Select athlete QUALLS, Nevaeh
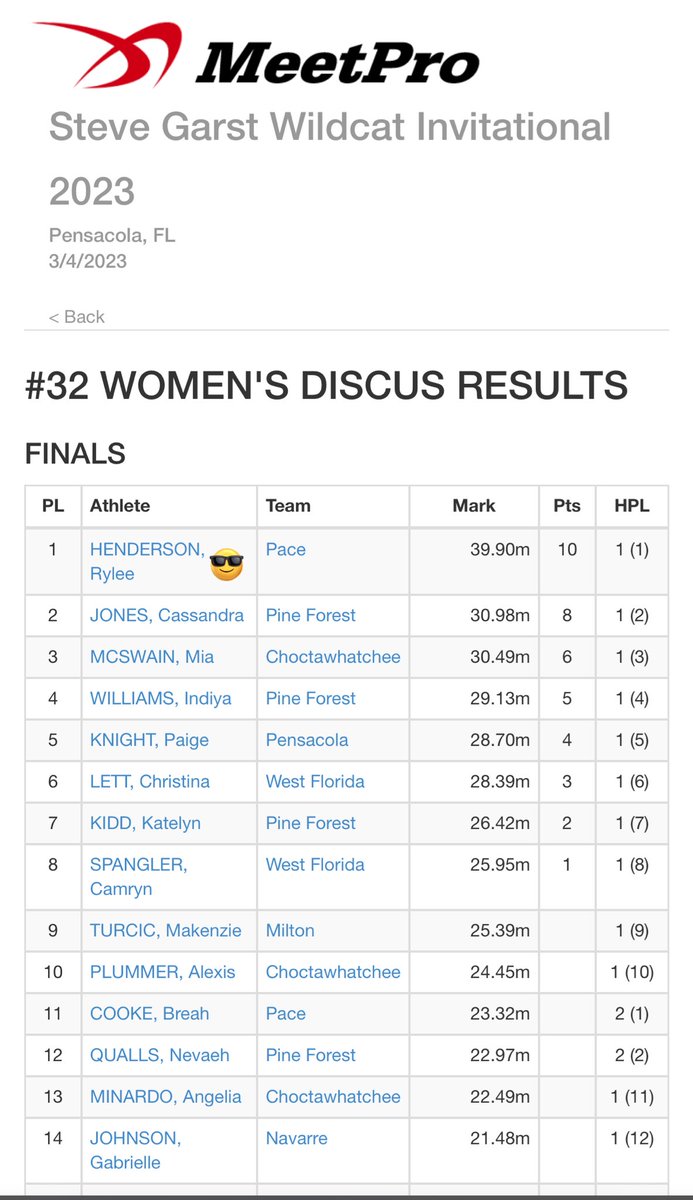 point(160,1055)
